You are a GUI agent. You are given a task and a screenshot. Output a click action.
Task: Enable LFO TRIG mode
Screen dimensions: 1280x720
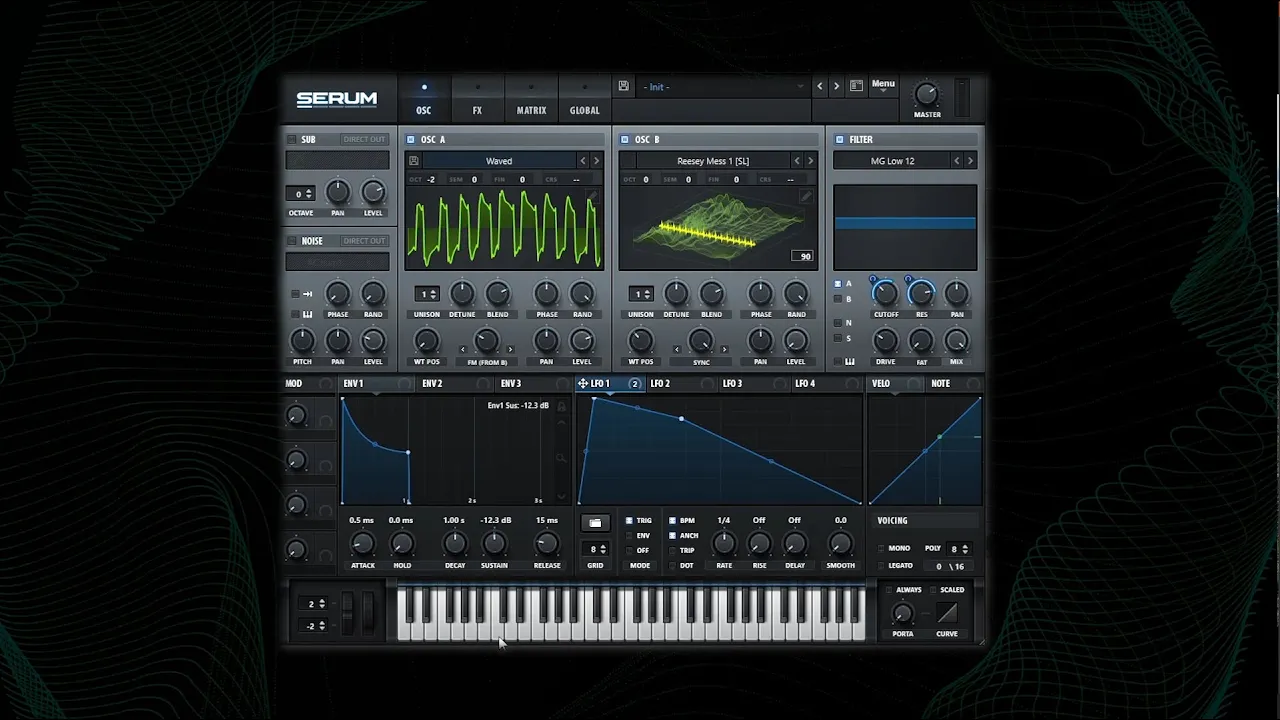pos(629,521)
